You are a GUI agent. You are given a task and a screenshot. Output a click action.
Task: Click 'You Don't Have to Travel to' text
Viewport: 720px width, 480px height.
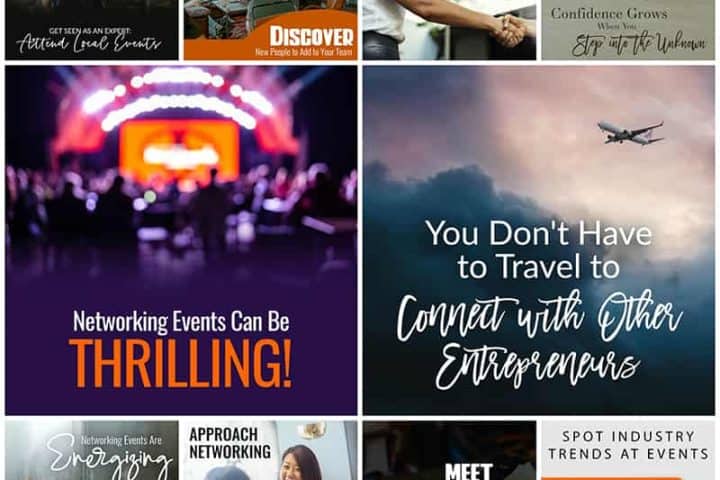(x=539, y=249)
